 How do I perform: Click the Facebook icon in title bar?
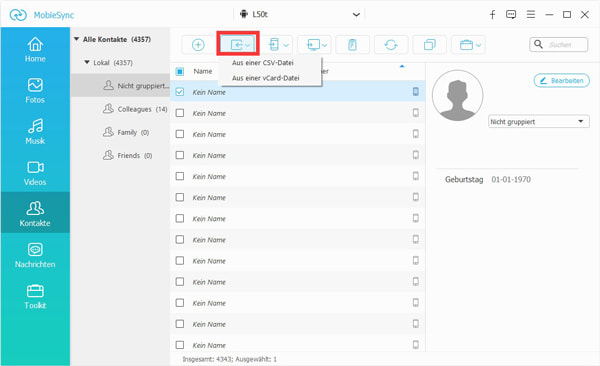tap(492, 15)
